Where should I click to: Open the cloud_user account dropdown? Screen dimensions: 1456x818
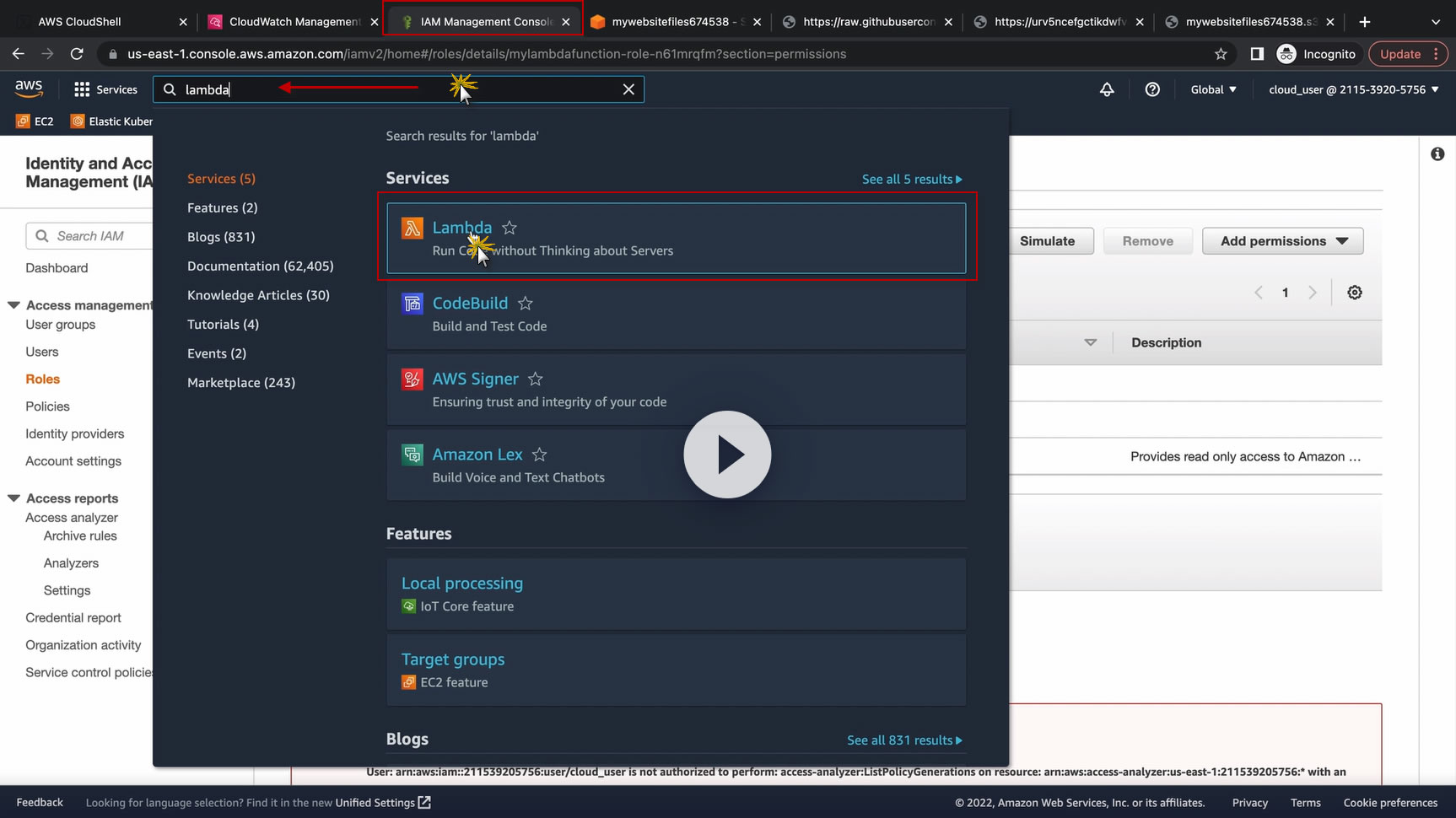pos(1354,89)
